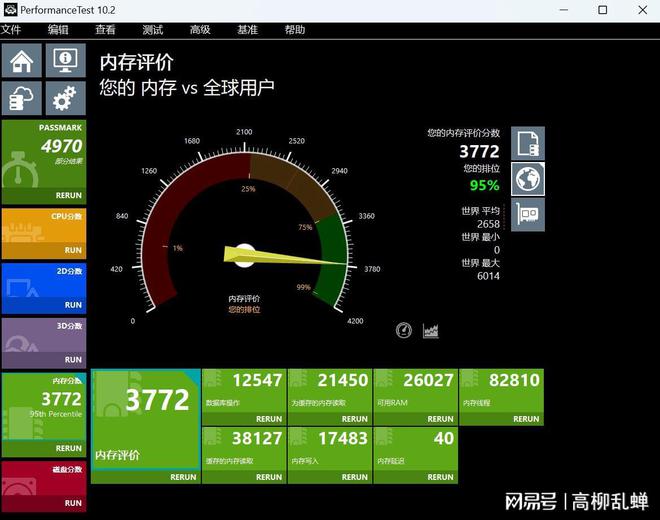This screenshot has height=520, width=660.
Task: Rerun the large 内存评价 3772 tile
Action: 183,477
